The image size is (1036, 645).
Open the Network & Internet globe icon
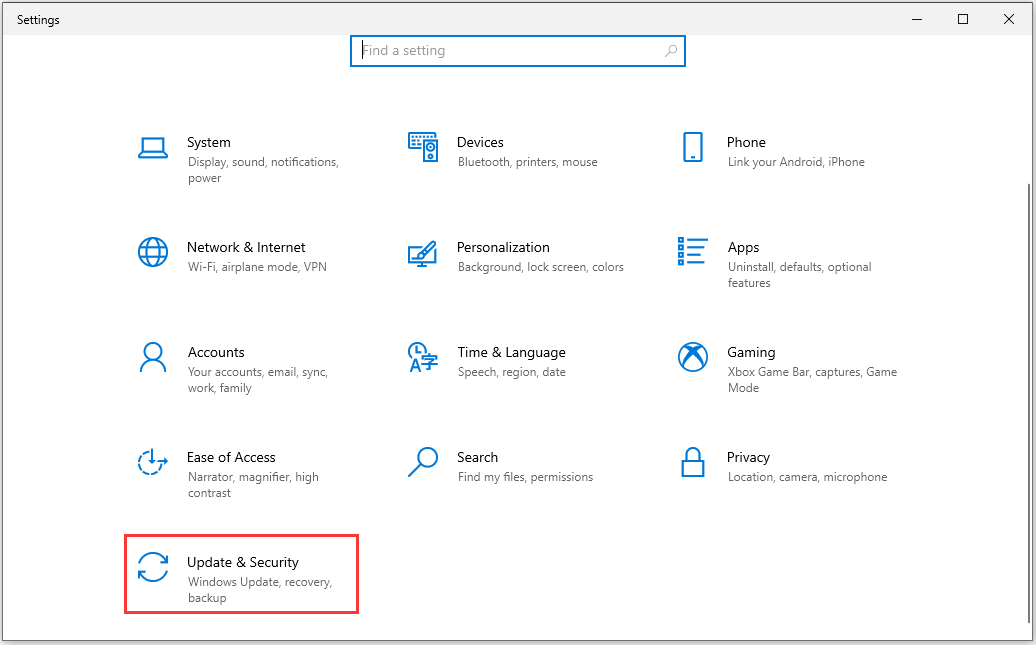[x=153, y=252]
